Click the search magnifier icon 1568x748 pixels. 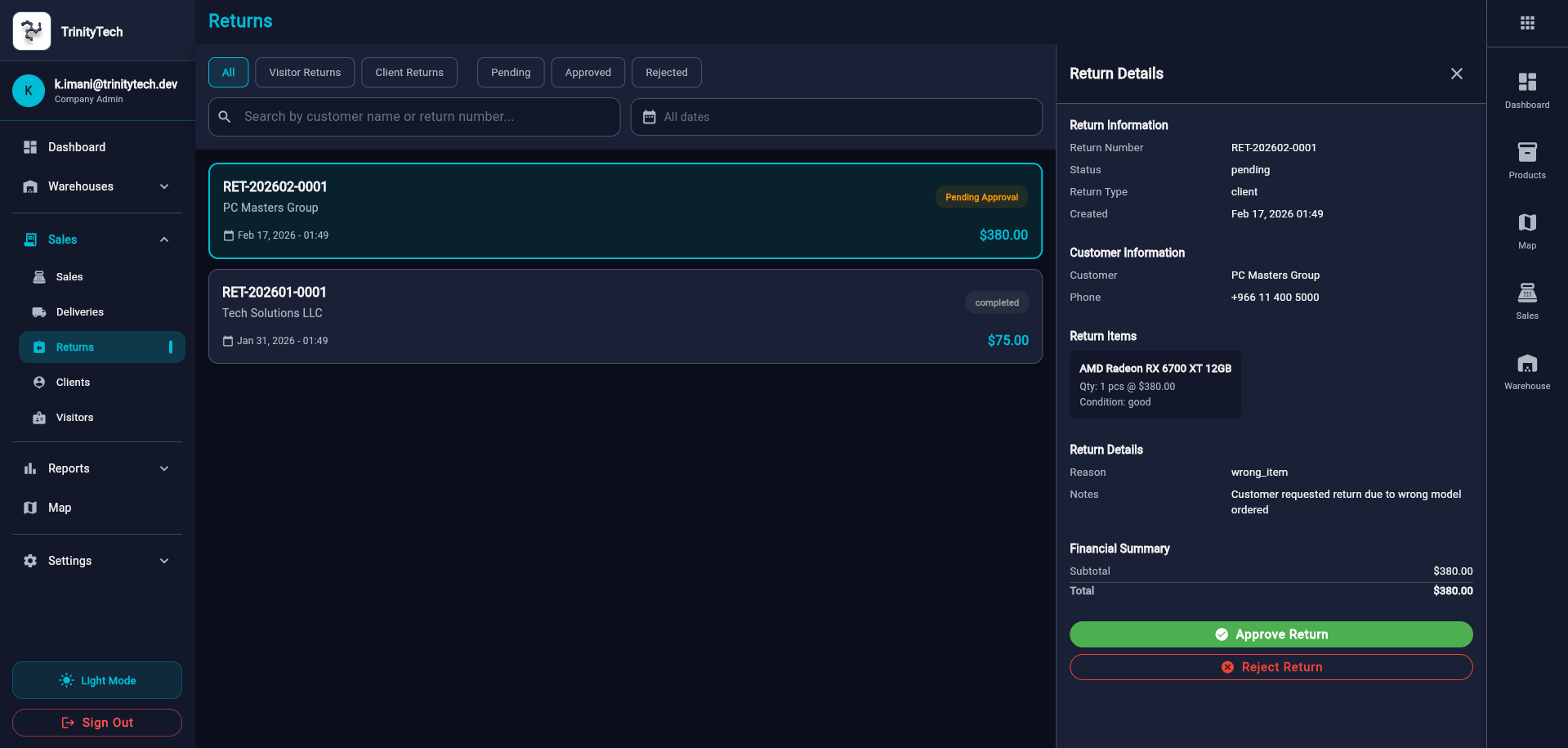click(225, 117)
